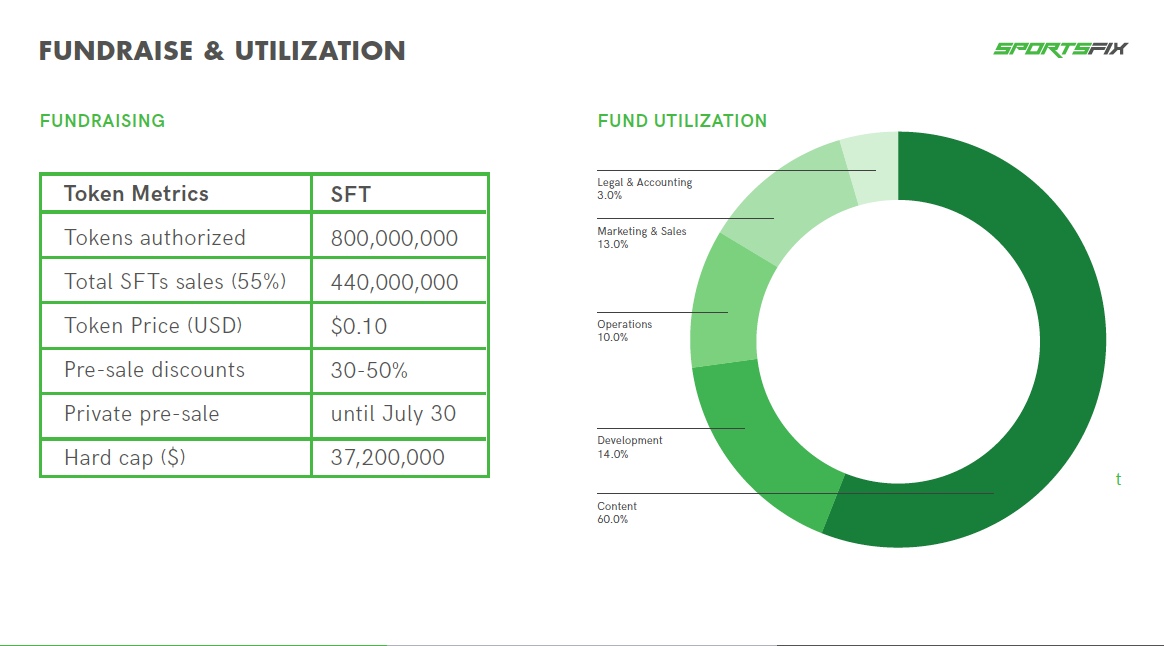The width and height of the screenshot is (1164, 646).
Task: Click the Content 60.0% label
Action: [x=617, y=512]
